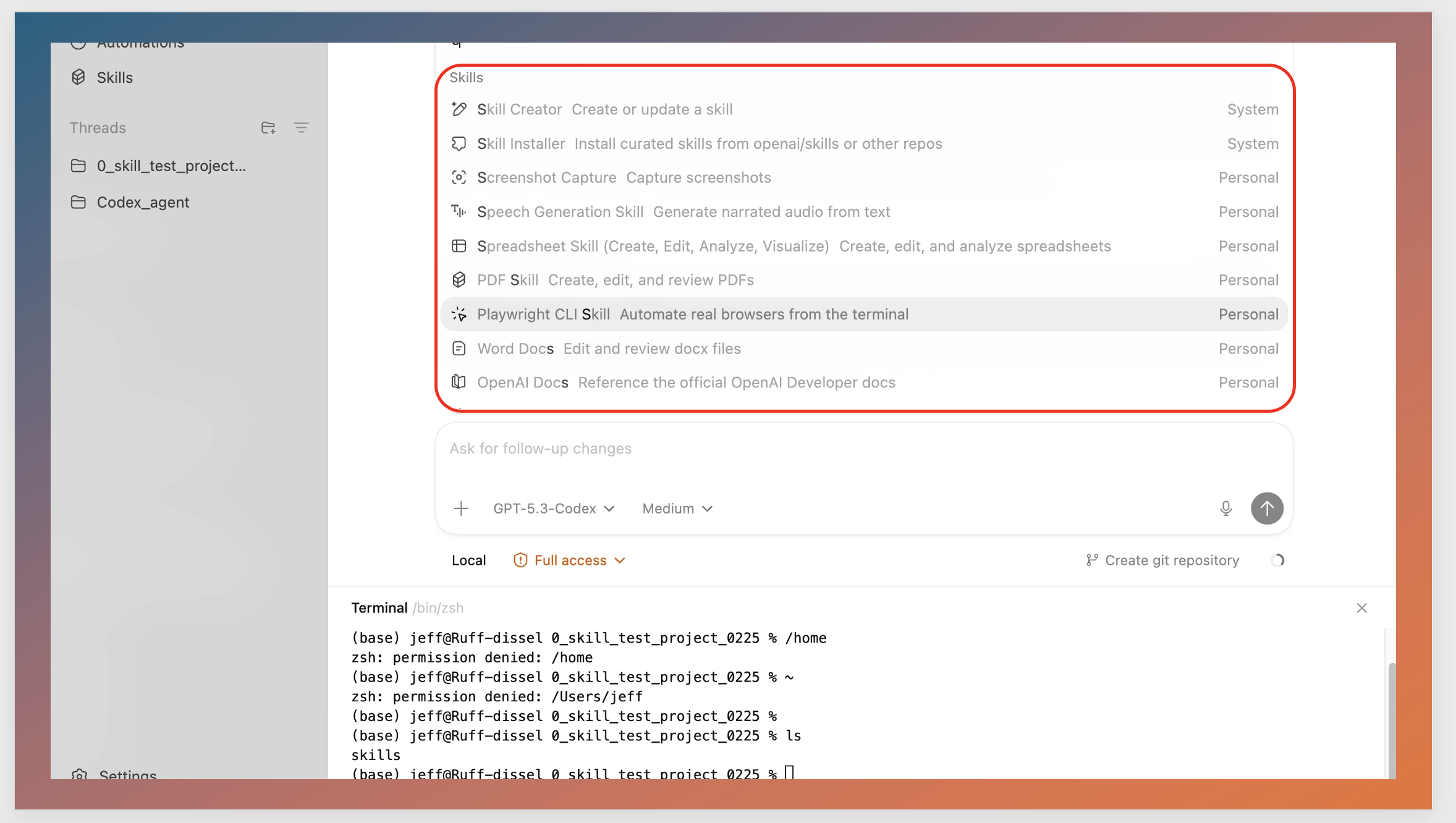Pick the PDF Skill entry
The width and height of the screenshot is (1456, 823).
pos(864,280)
